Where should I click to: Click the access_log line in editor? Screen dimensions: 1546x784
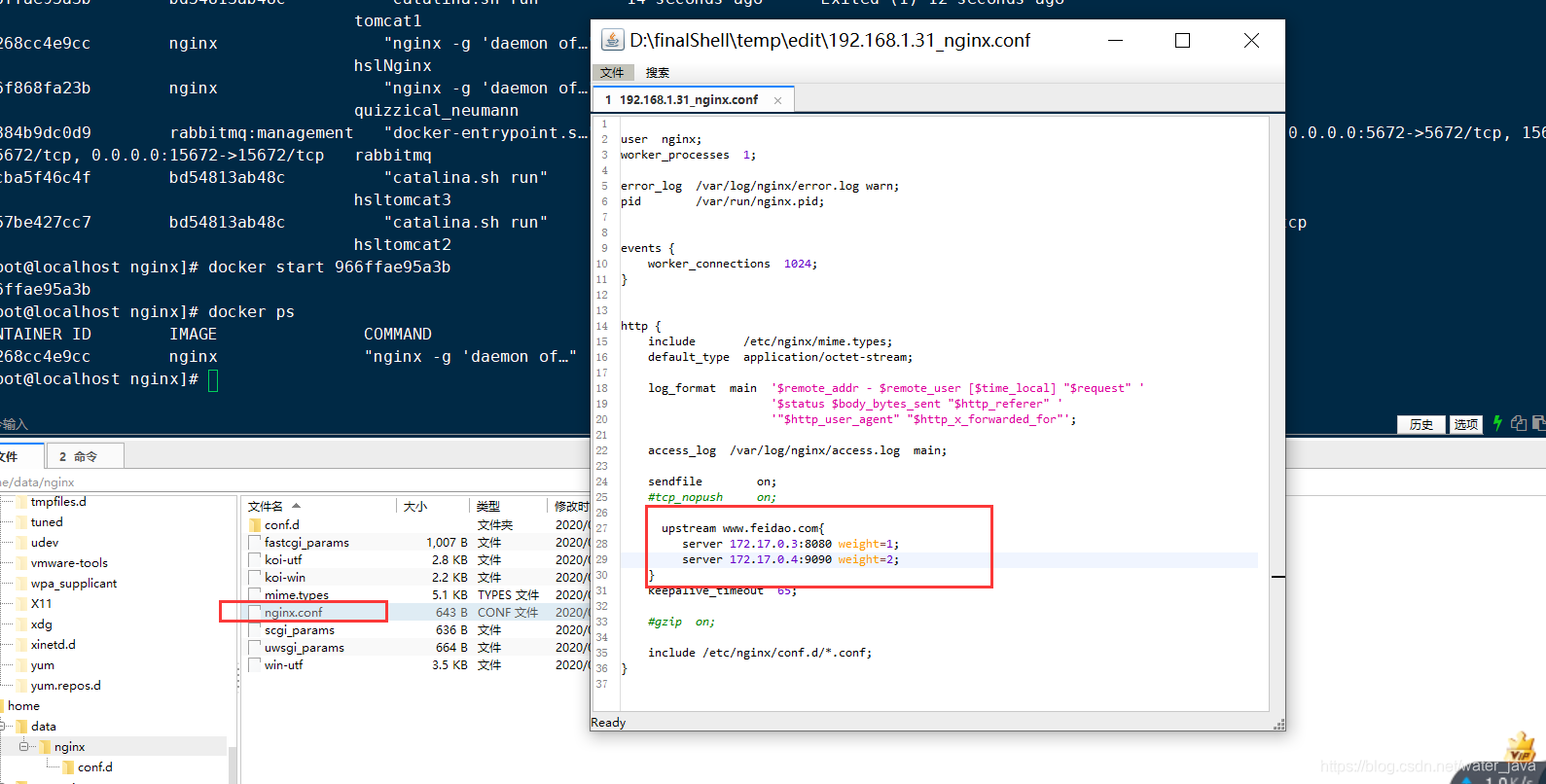(x=797, y=450)
